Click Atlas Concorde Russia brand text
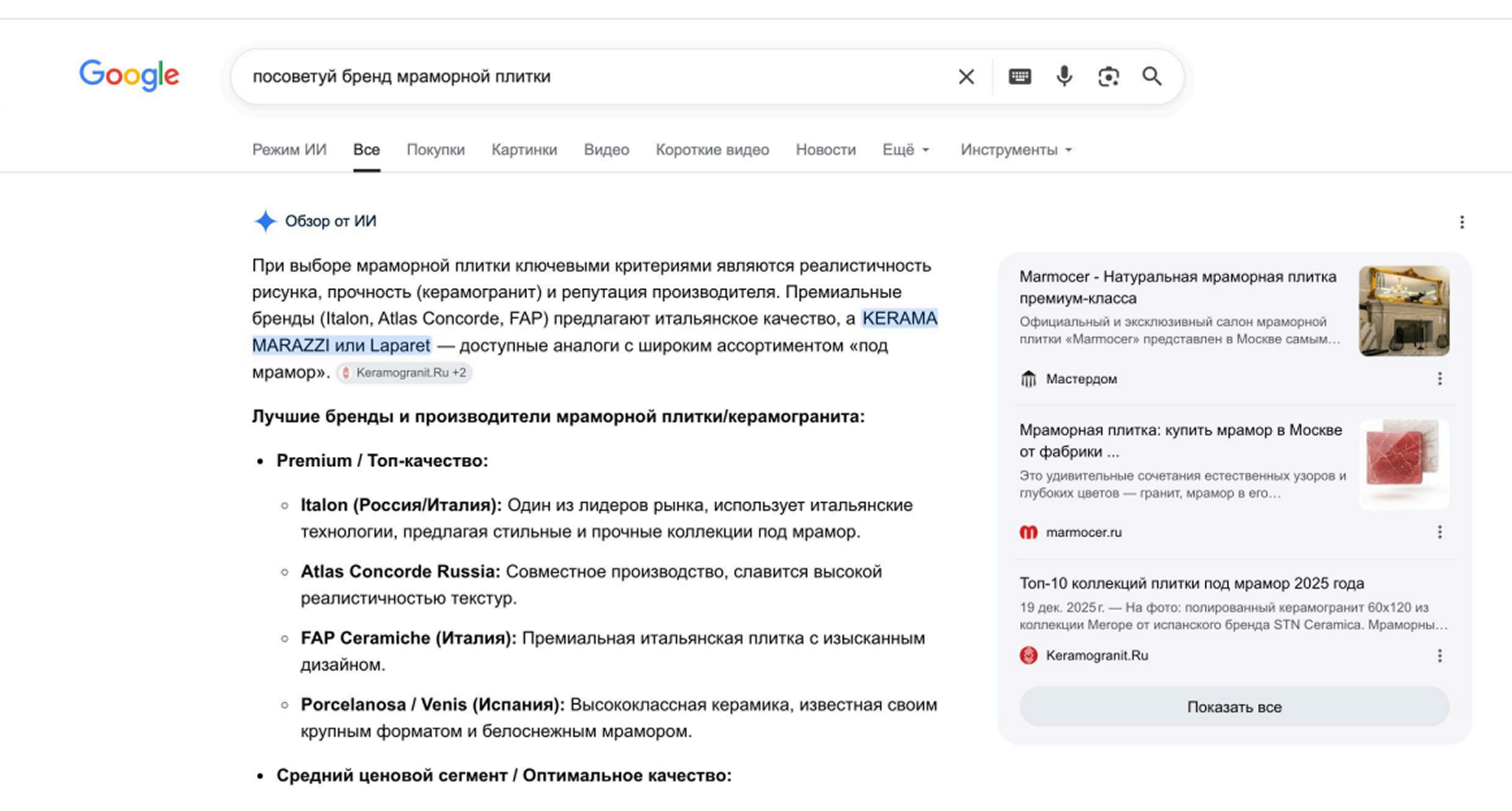Image resolution: width=1512 pixels, height=811 pixels. pyautogui.click(x=400, y=571)
